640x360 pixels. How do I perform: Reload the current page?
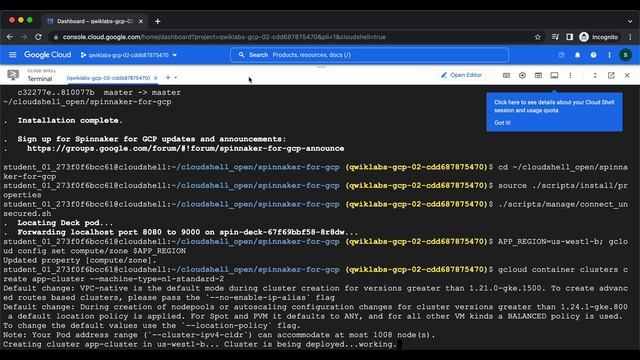tap(38, 37)
